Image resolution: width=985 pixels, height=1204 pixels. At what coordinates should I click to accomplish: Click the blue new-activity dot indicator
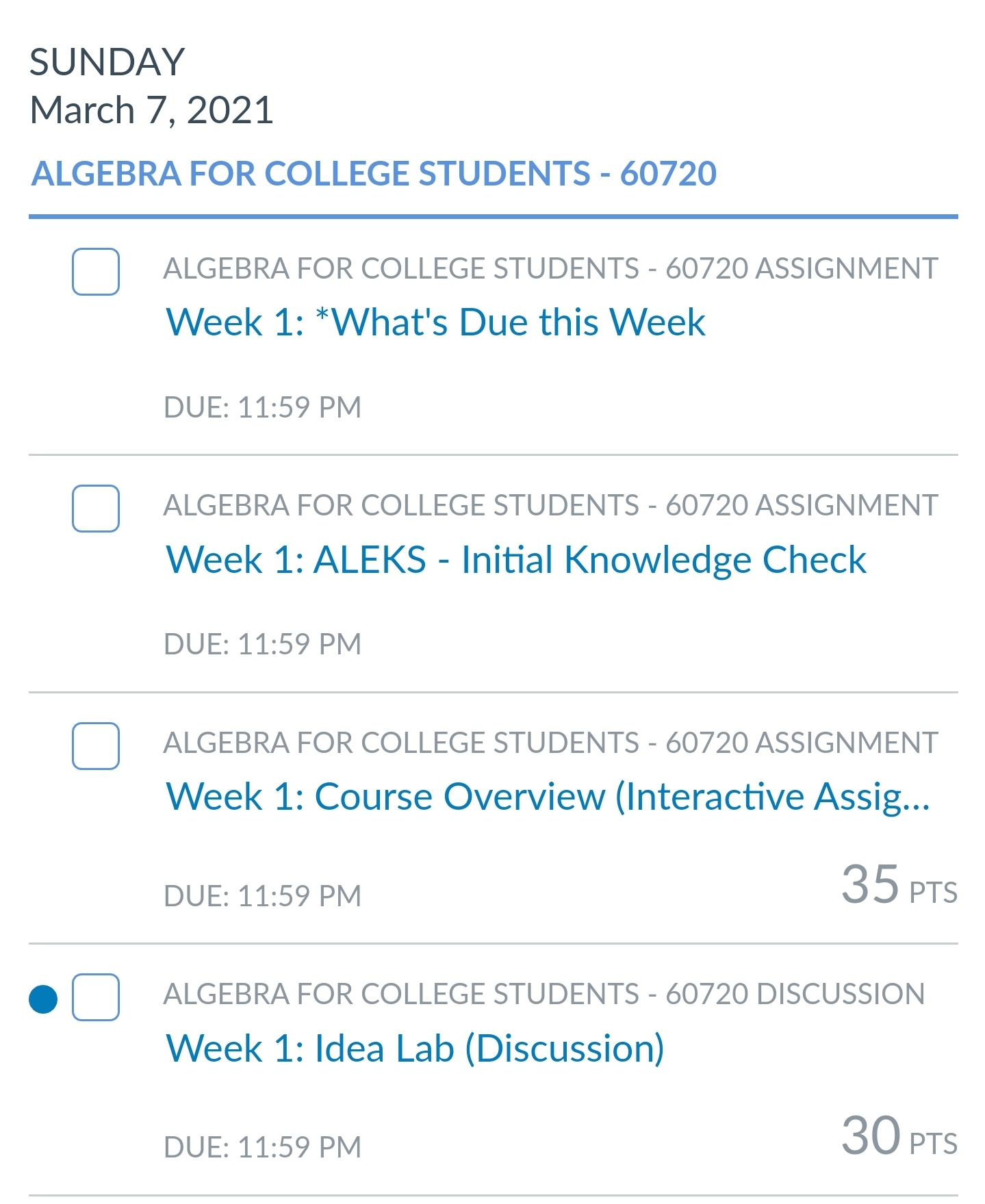click(43, 999)
